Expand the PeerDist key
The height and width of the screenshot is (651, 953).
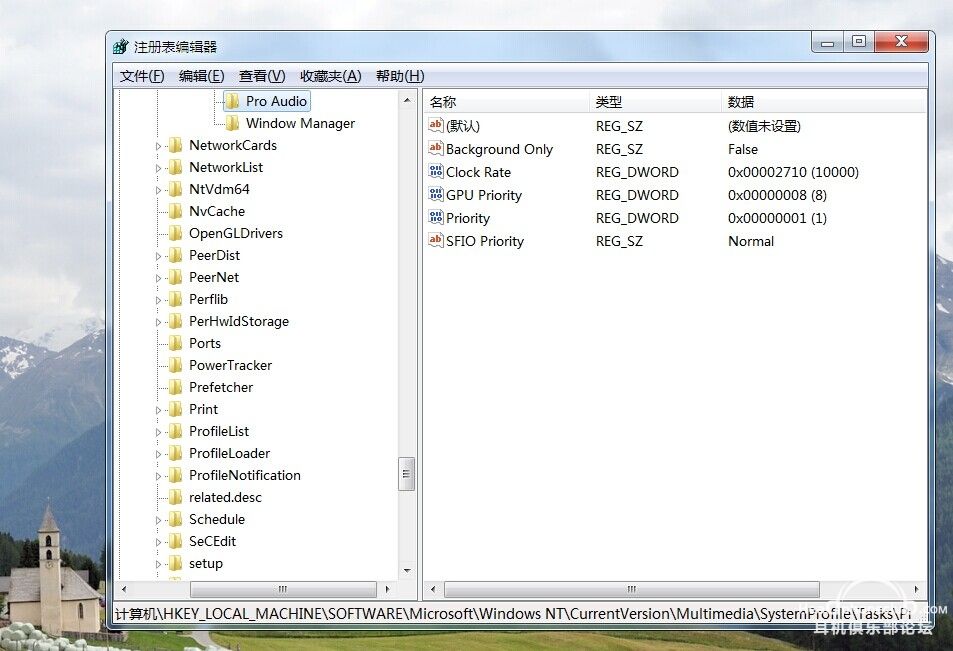(x=158, y=257)
